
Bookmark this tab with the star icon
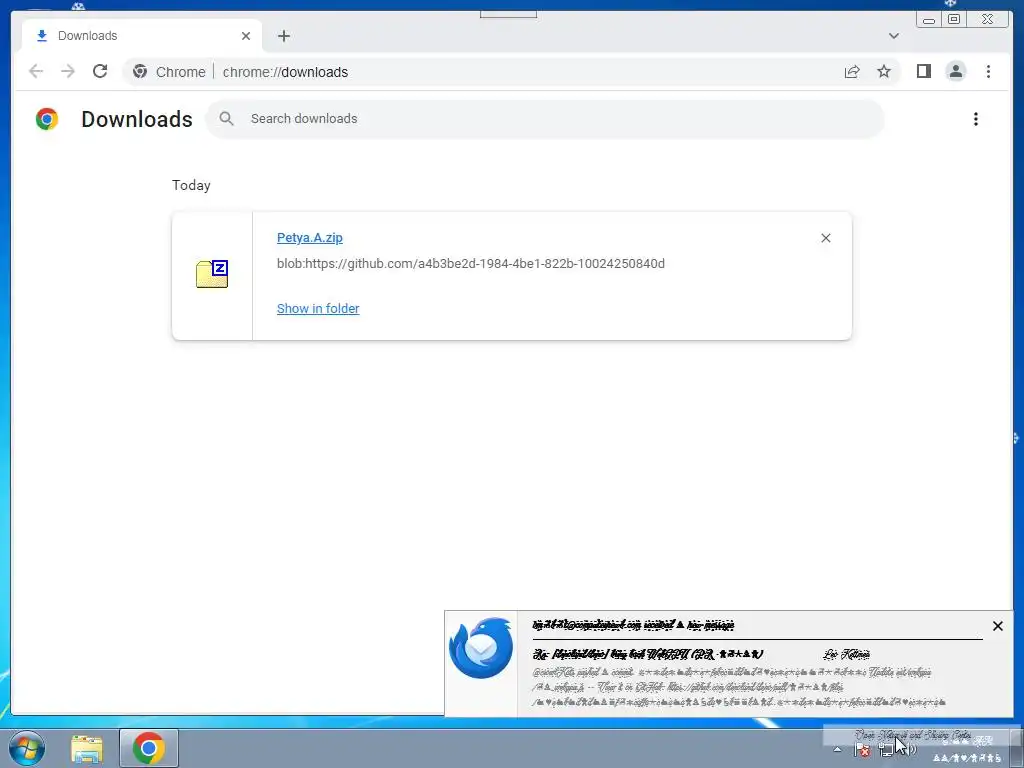pos(884,72)
